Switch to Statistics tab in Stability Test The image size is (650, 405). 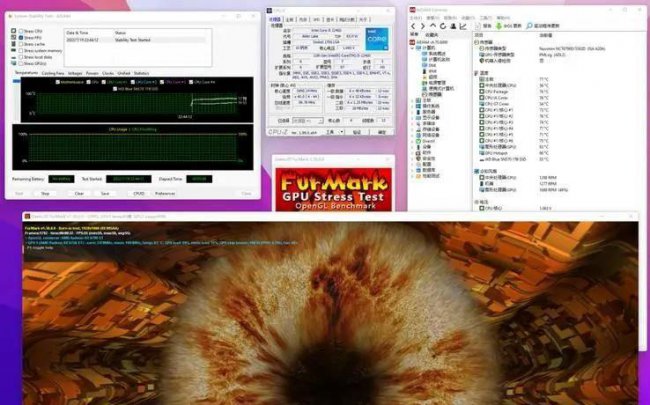click(141, 73)
